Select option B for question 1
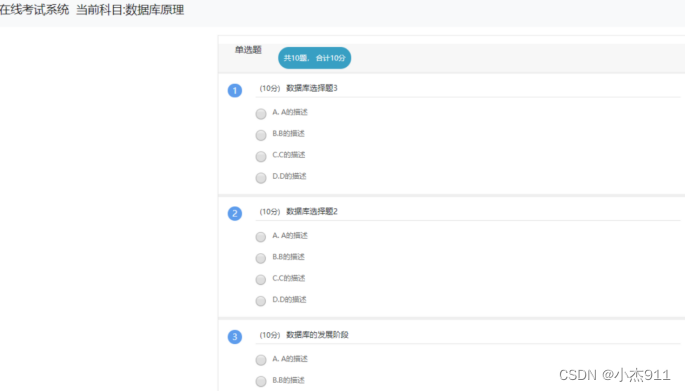 [x=261, y=135]
